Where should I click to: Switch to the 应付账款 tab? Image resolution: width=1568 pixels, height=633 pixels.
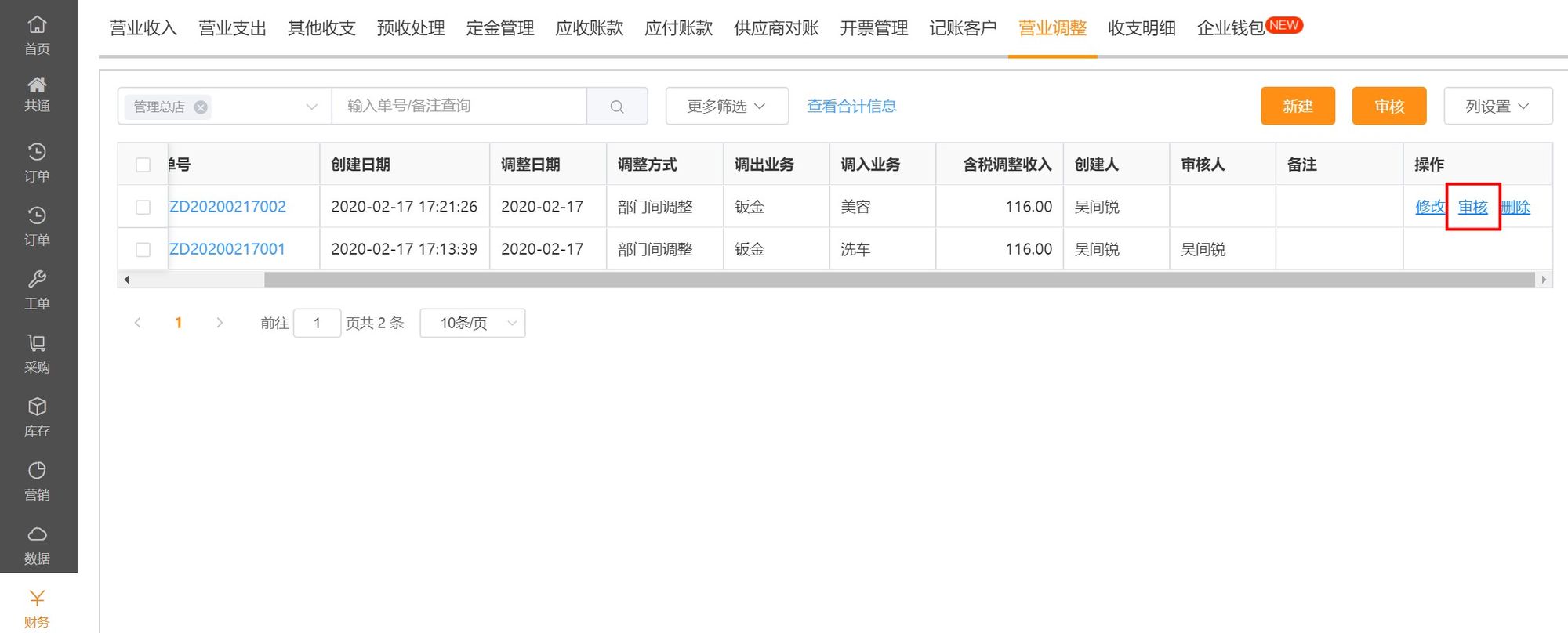click(679, 28)
